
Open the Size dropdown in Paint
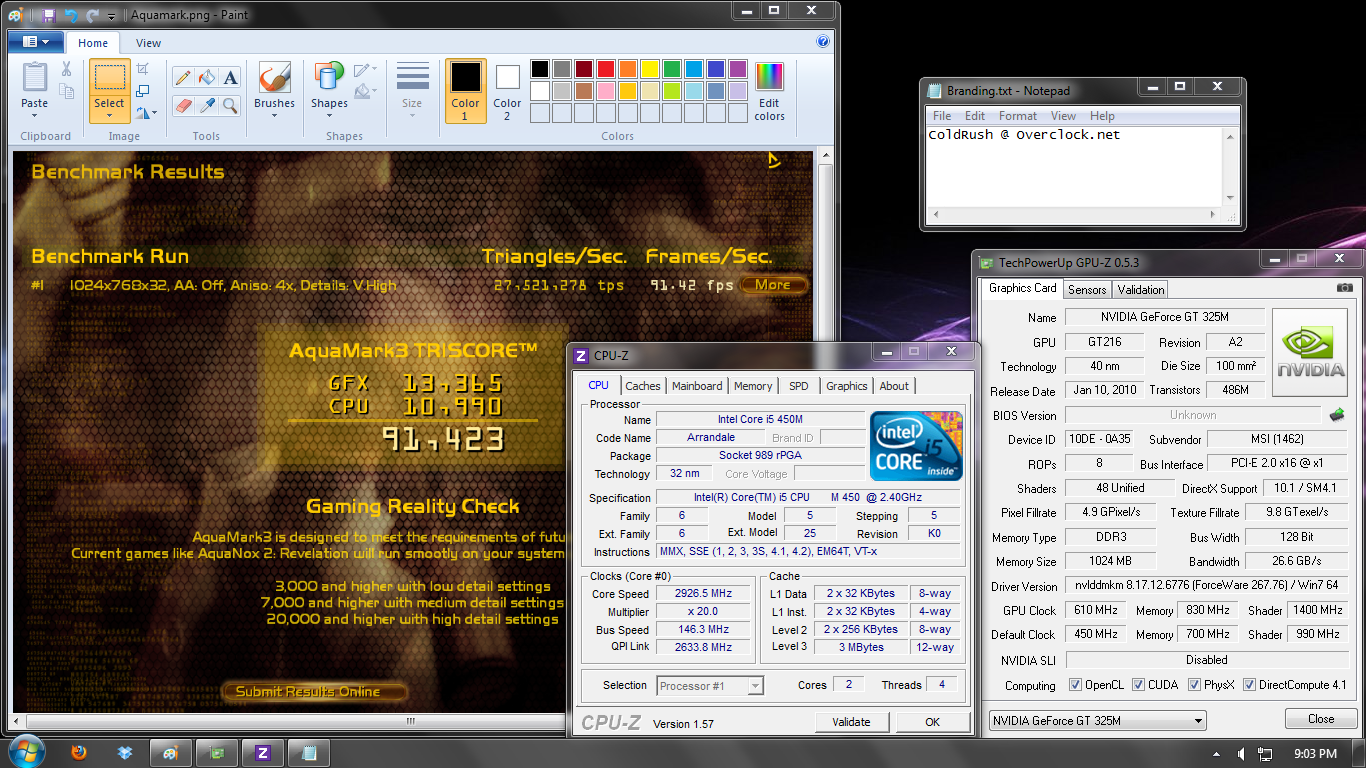point(412,114)
